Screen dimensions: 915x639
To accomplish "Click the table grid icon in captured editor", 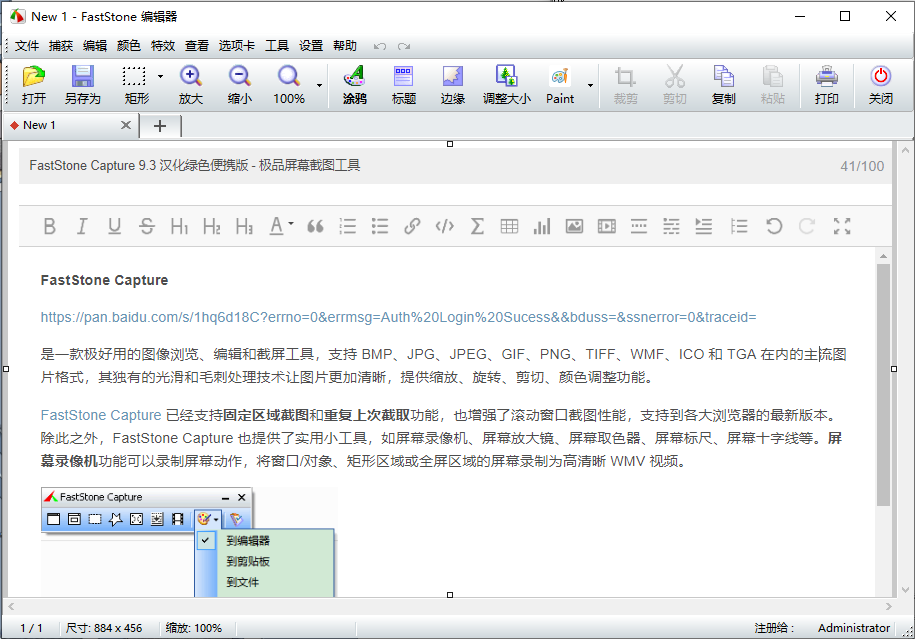I will coord(509,226).
